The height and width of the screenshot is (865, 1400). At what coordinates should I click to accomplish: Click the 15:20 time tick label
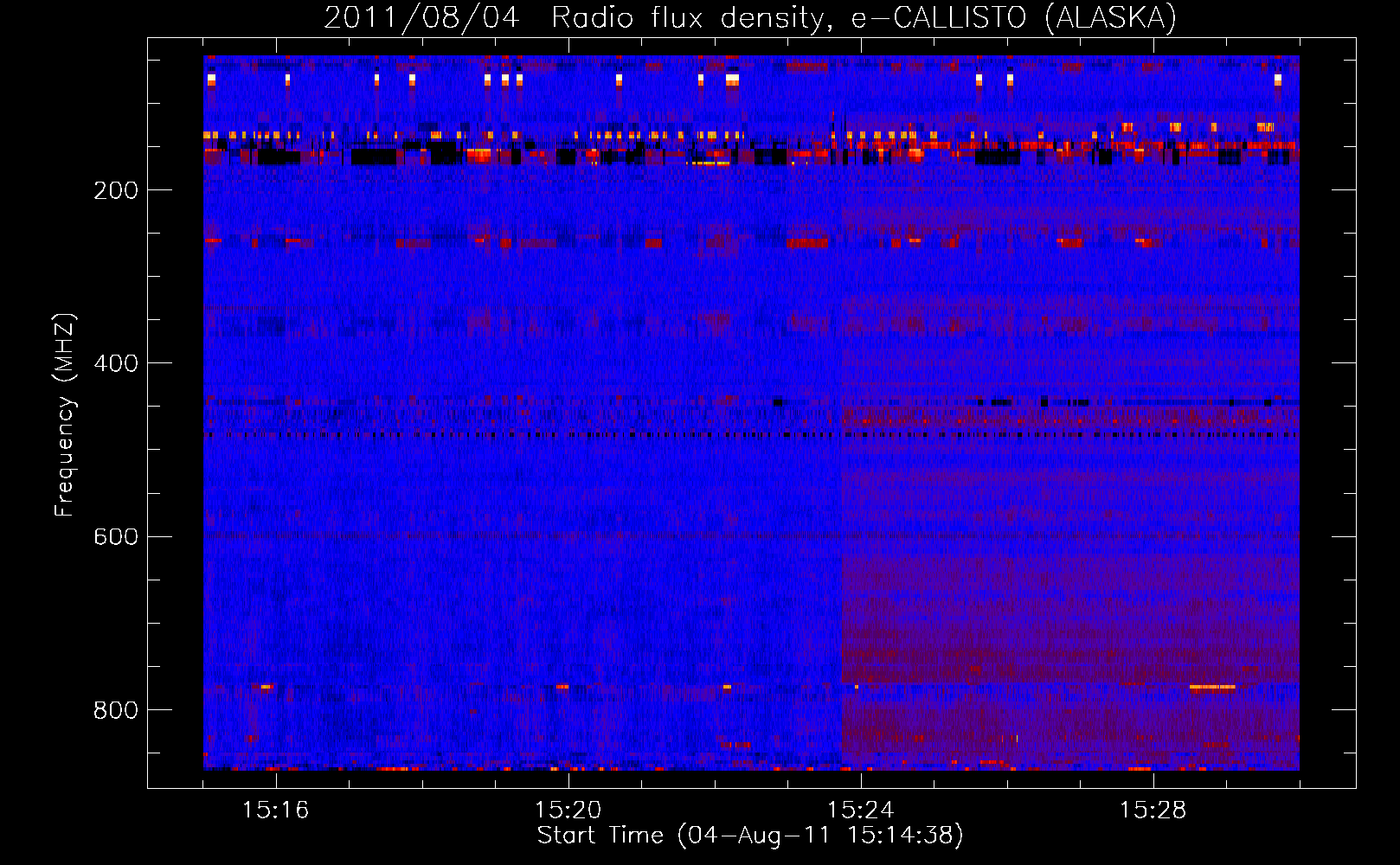coord(568,811)
